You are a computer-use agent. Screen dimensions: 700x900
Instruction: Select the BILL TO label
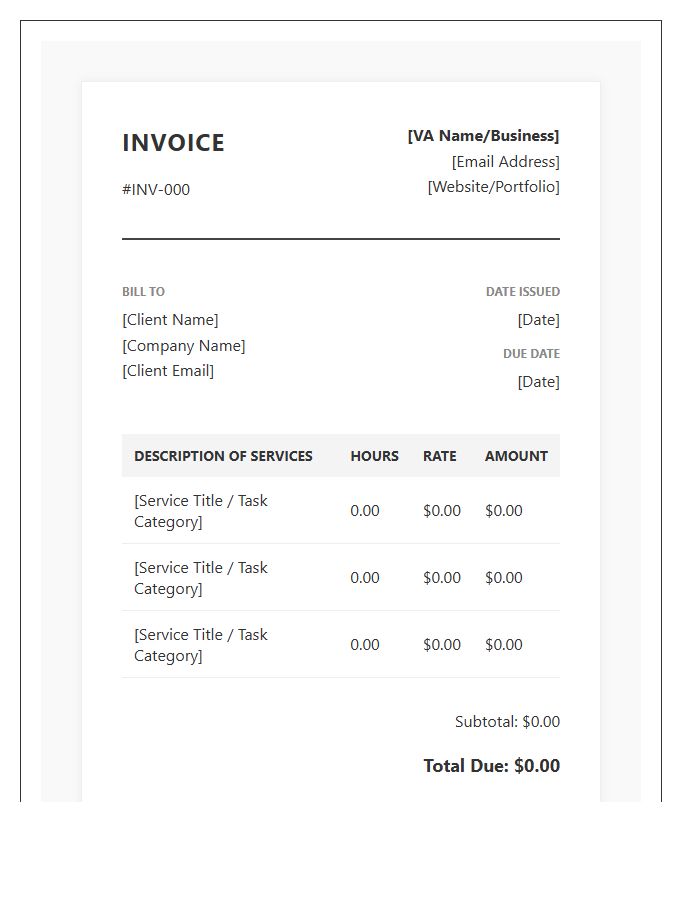point(143,292)
